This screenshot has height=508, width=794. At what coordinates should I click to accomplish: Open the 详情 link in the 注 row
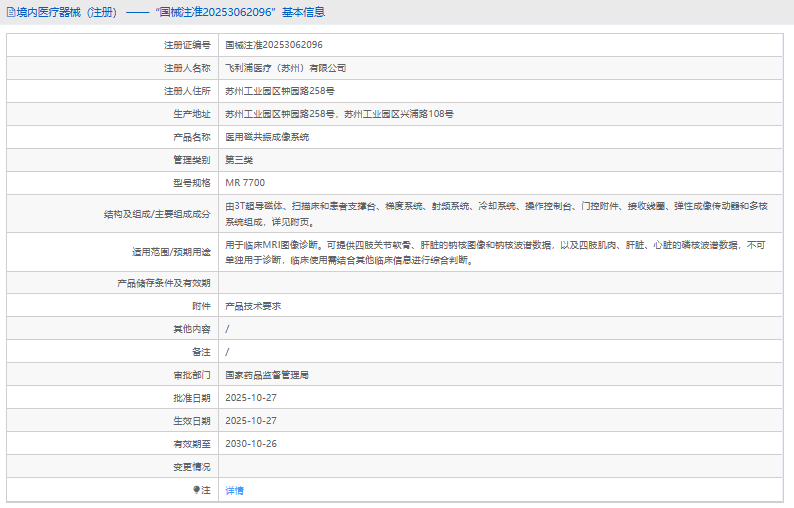234,490
